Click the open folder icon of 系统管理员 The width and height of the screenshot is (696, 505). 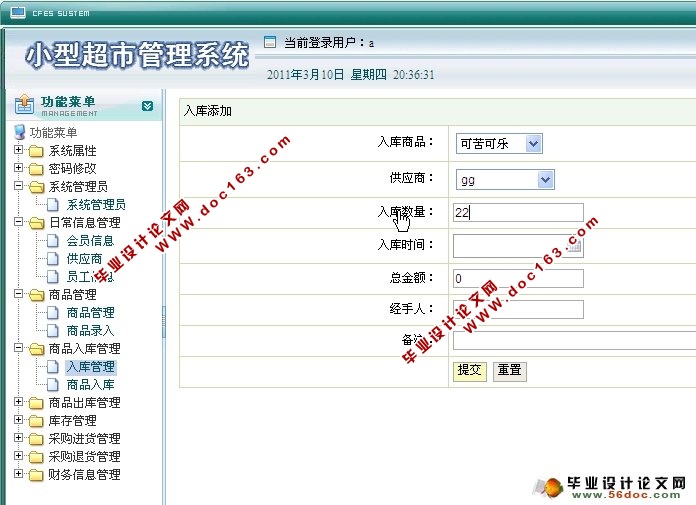[36, 187]
